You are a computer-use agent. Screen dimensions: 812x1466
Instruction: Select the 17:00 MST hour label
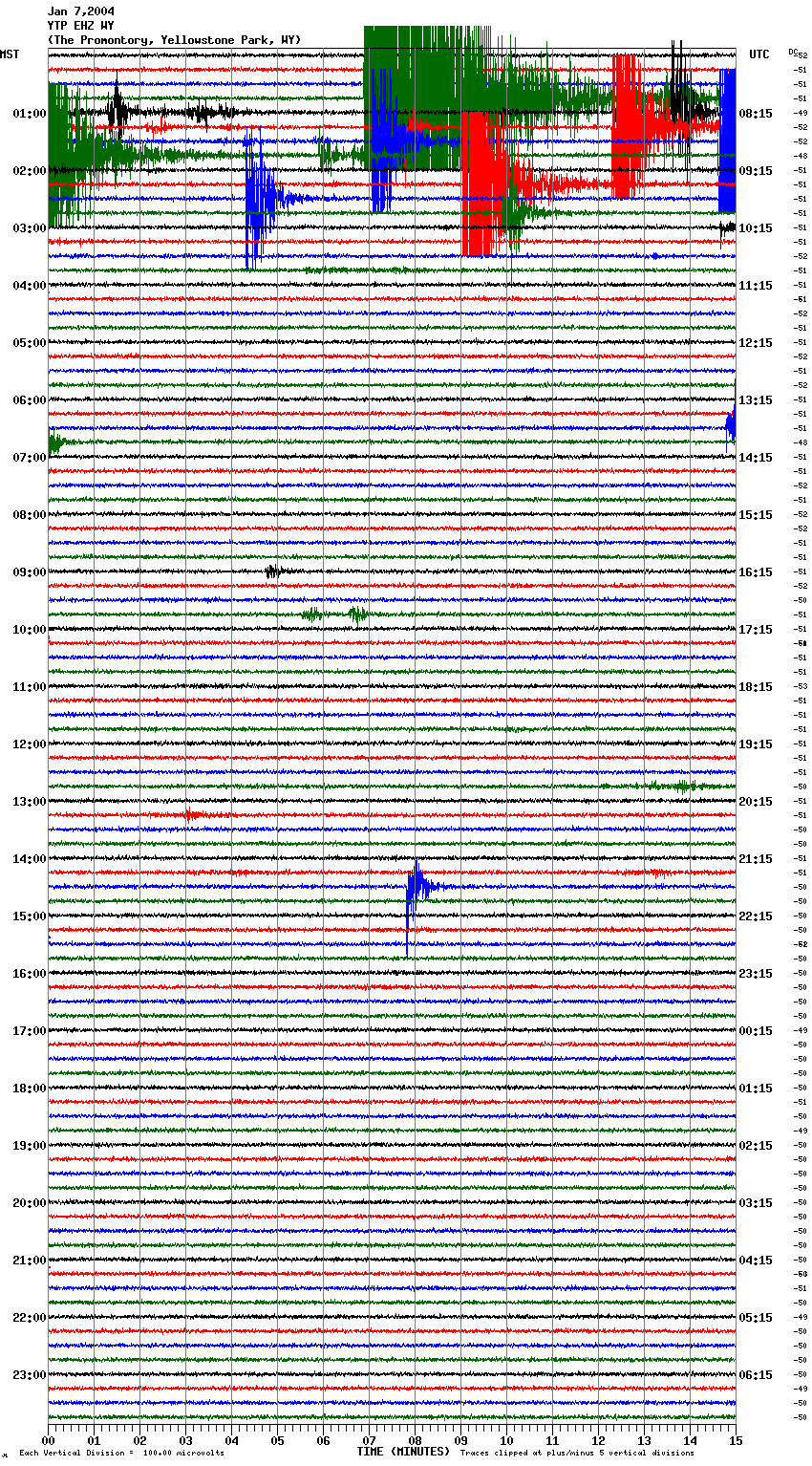[30, 1031]
